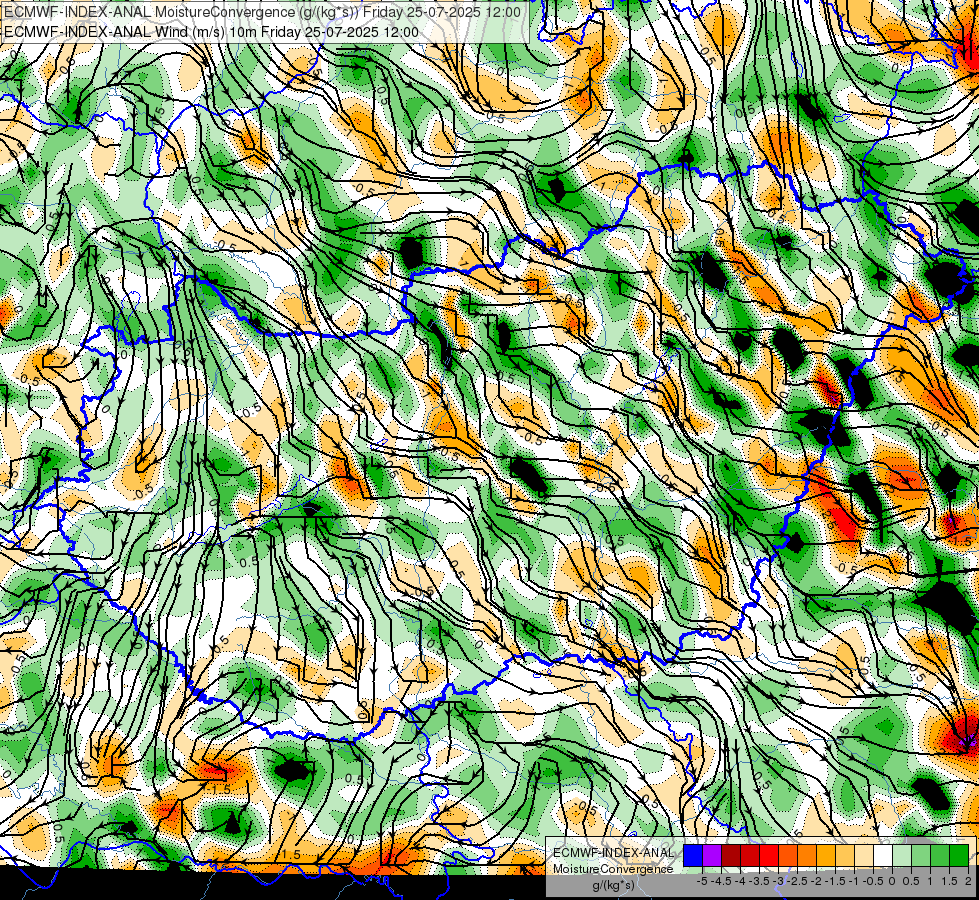The width and height of the screenshot is (979, 900).
Task: Pick the darkest green legend swatch before 2
Action: coord(959,855)
